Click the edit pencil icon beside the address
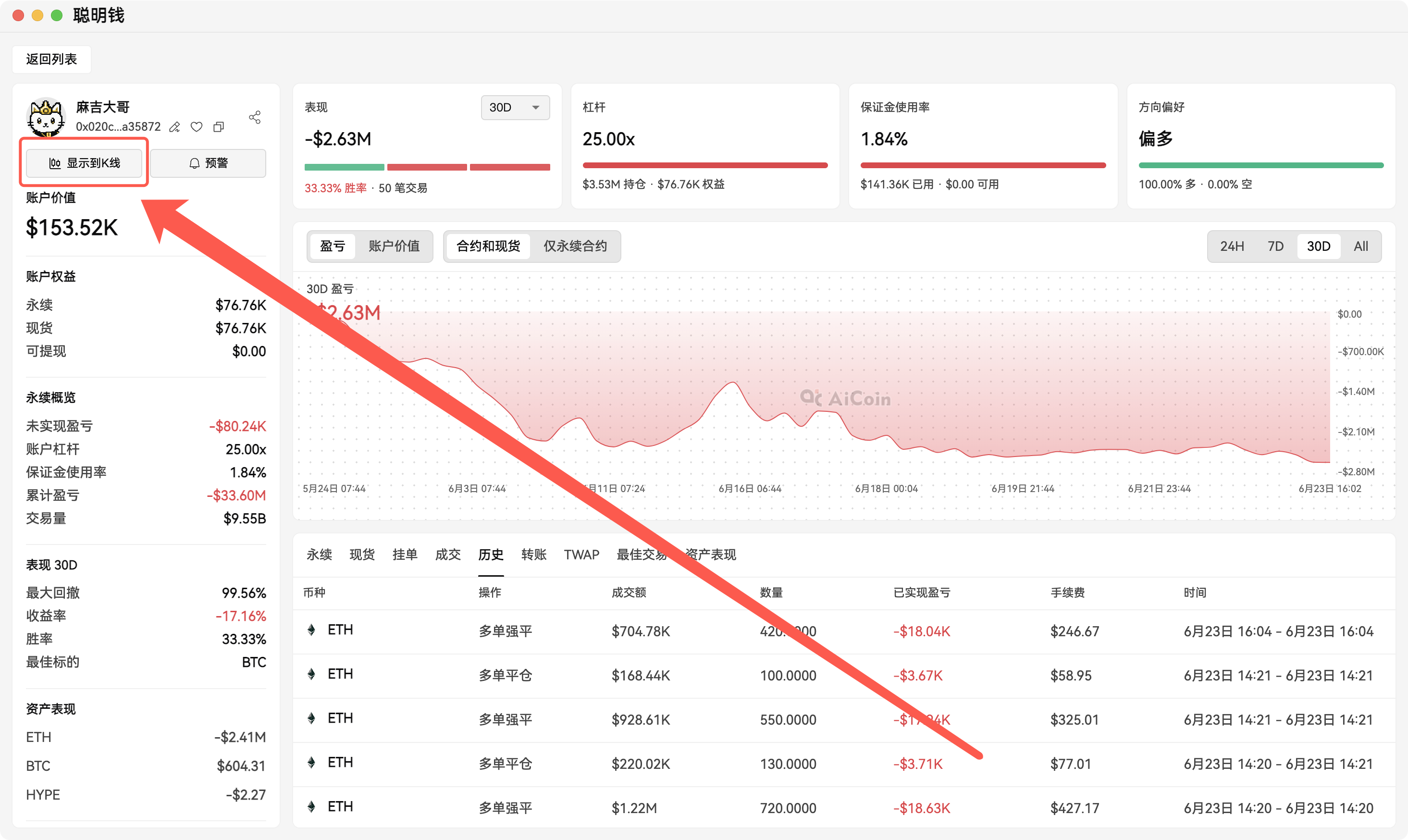The height and width of the screenshot is (840, 1408). pos(175,127)
